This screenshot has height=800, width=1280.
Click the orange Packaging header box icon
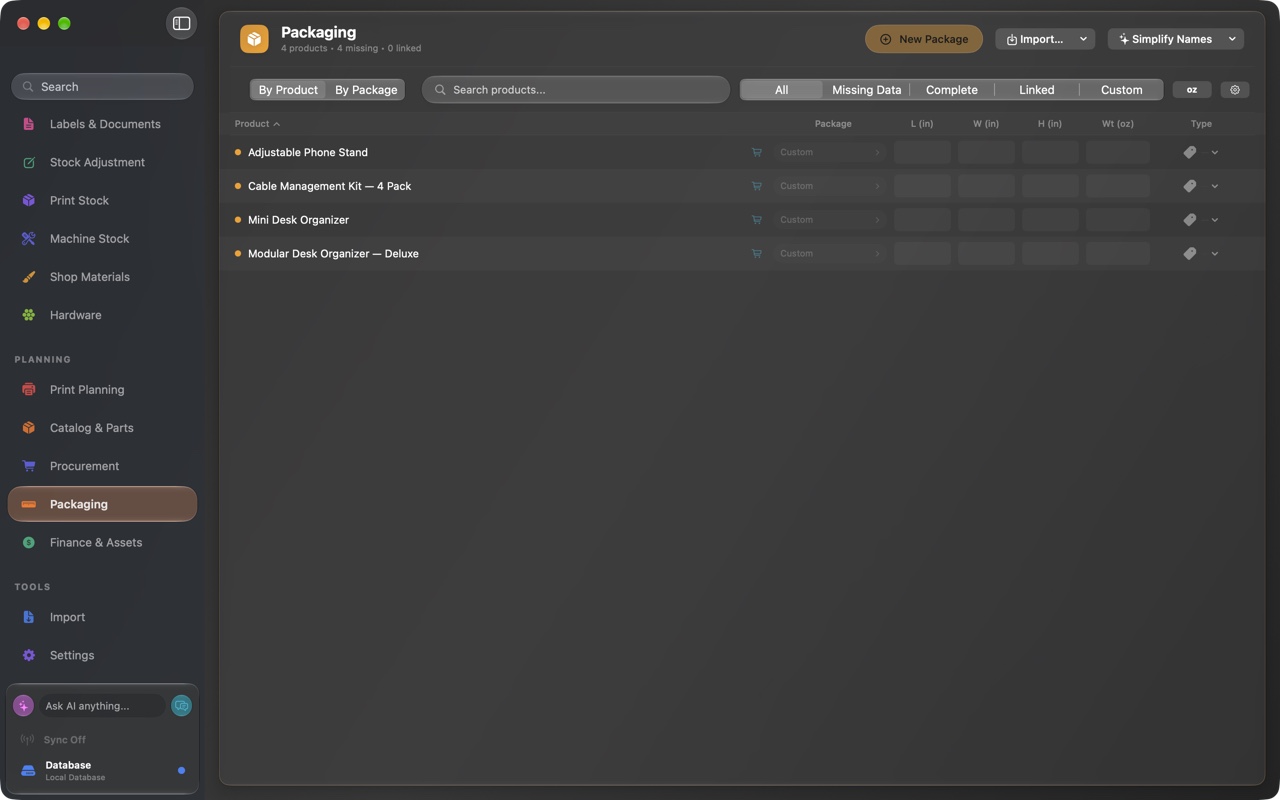(x=254, y=39)
